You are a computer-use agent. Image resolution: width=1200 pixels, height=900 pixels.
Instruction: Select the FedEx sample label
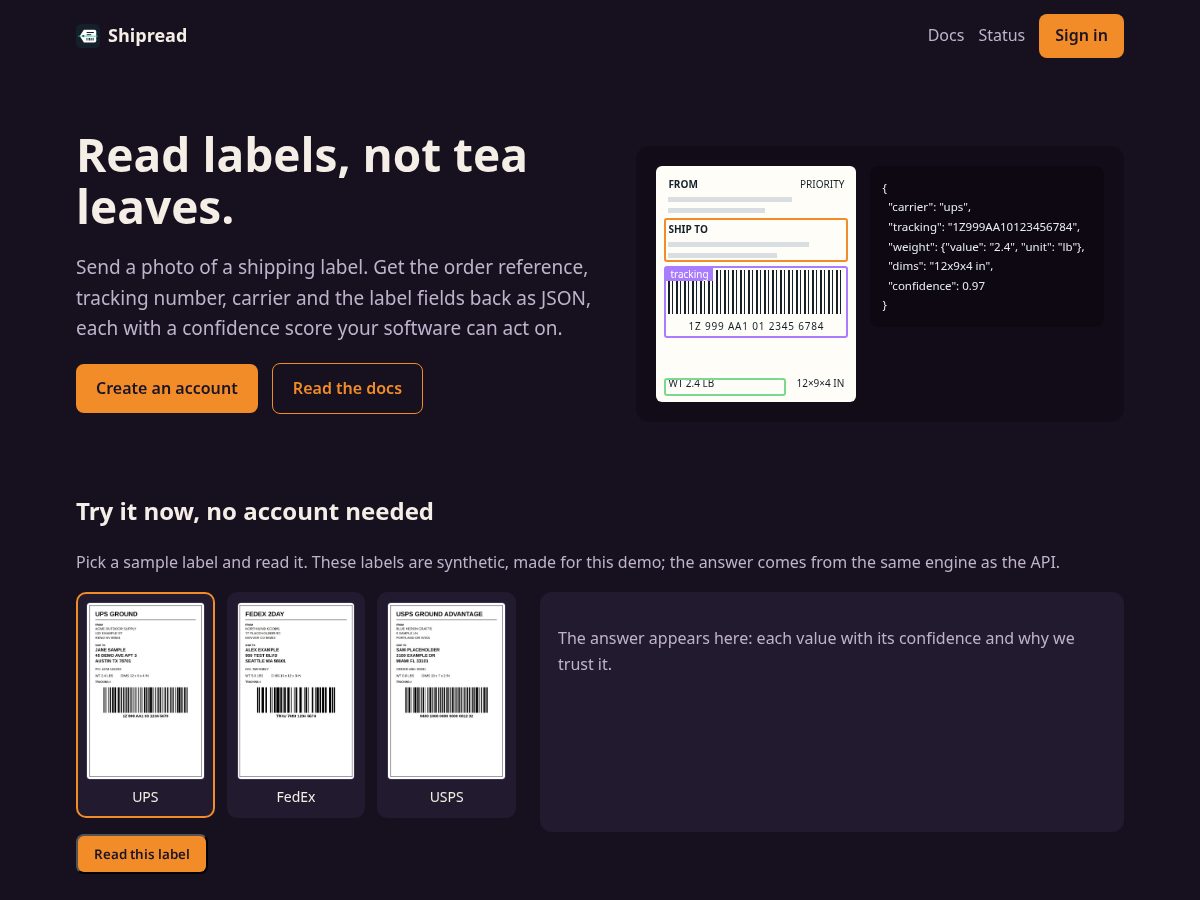296,705
